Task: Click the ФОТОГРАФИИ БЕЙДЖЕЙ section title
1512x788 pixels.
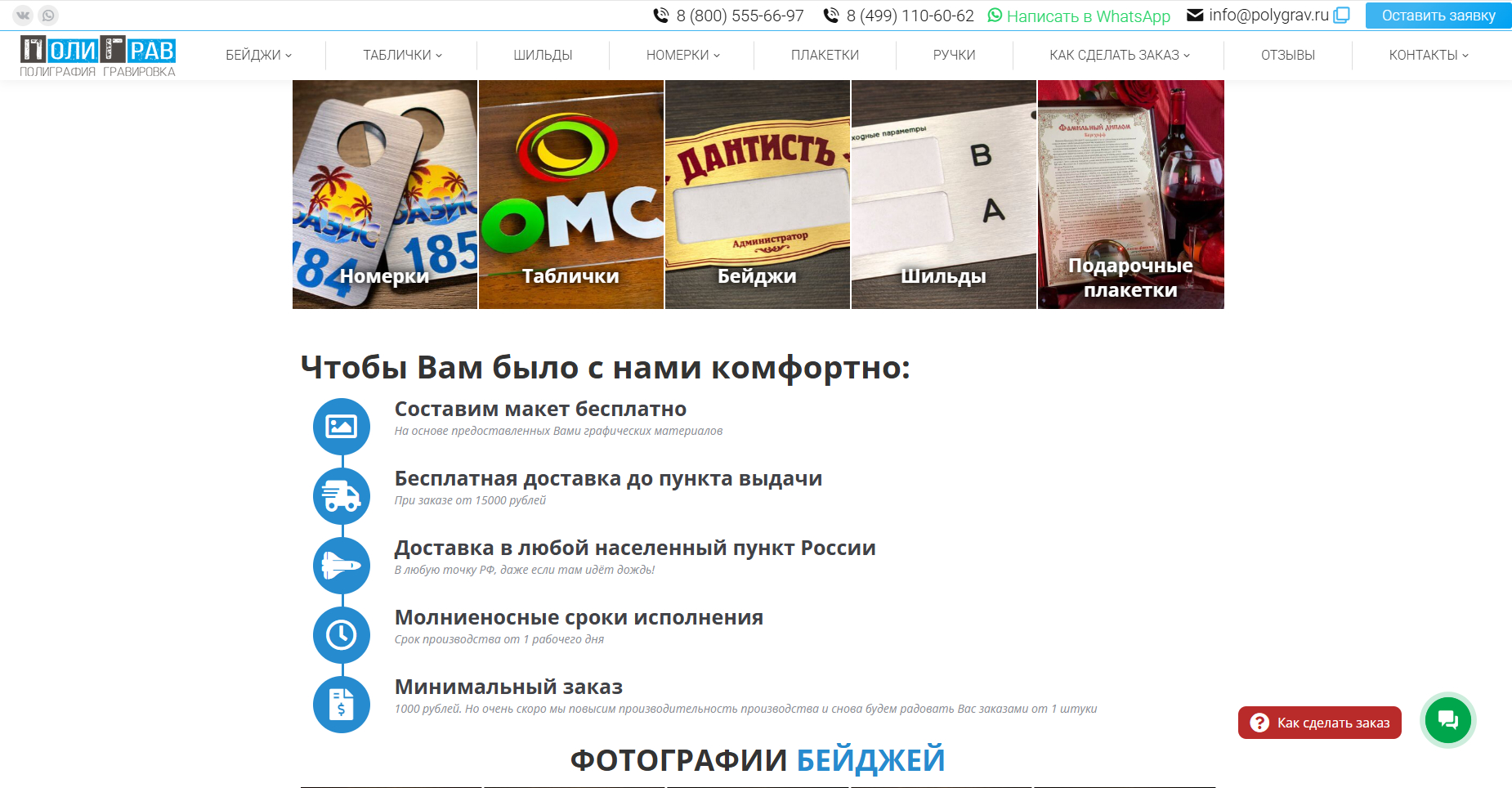Action: pos(758,760)
